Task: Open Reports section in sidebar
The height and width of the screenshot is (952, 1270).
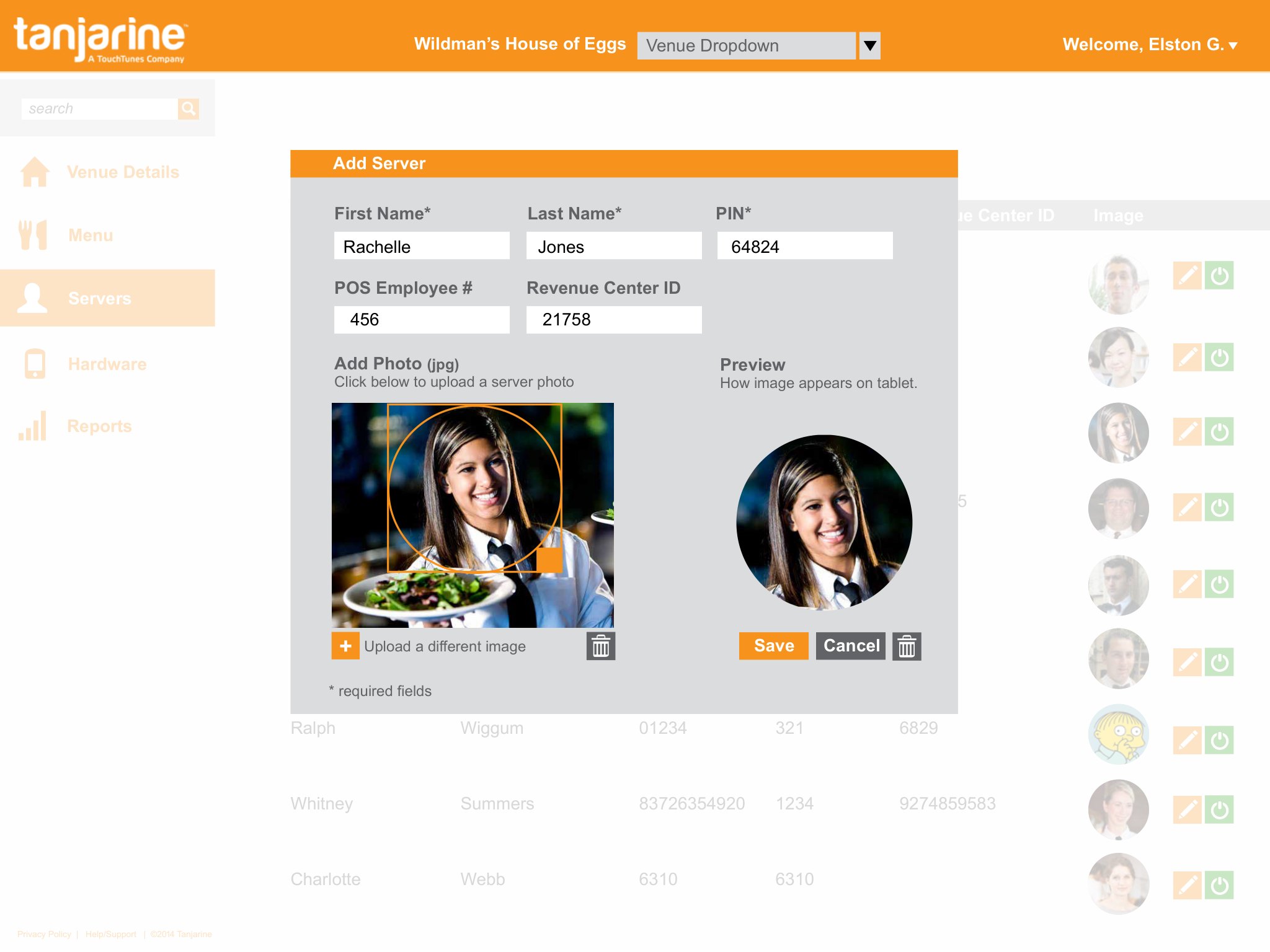Action: [x=99, y=426]
